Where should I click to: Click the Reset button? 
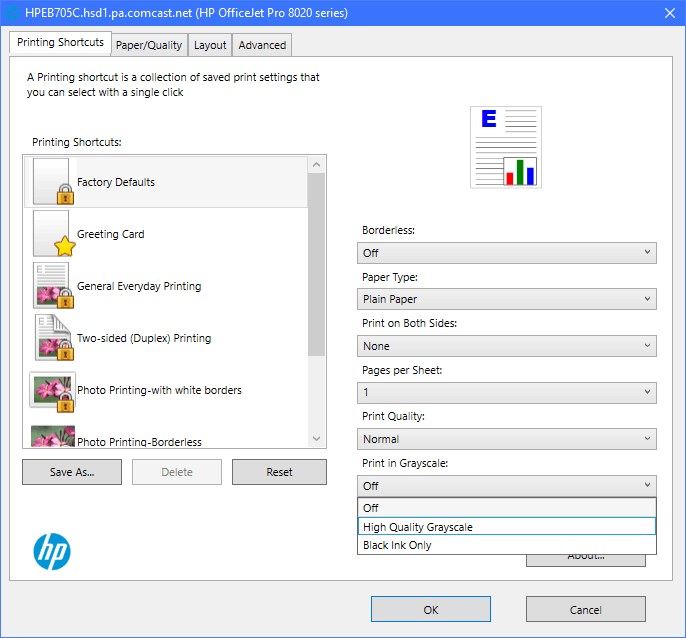(279, 472)
